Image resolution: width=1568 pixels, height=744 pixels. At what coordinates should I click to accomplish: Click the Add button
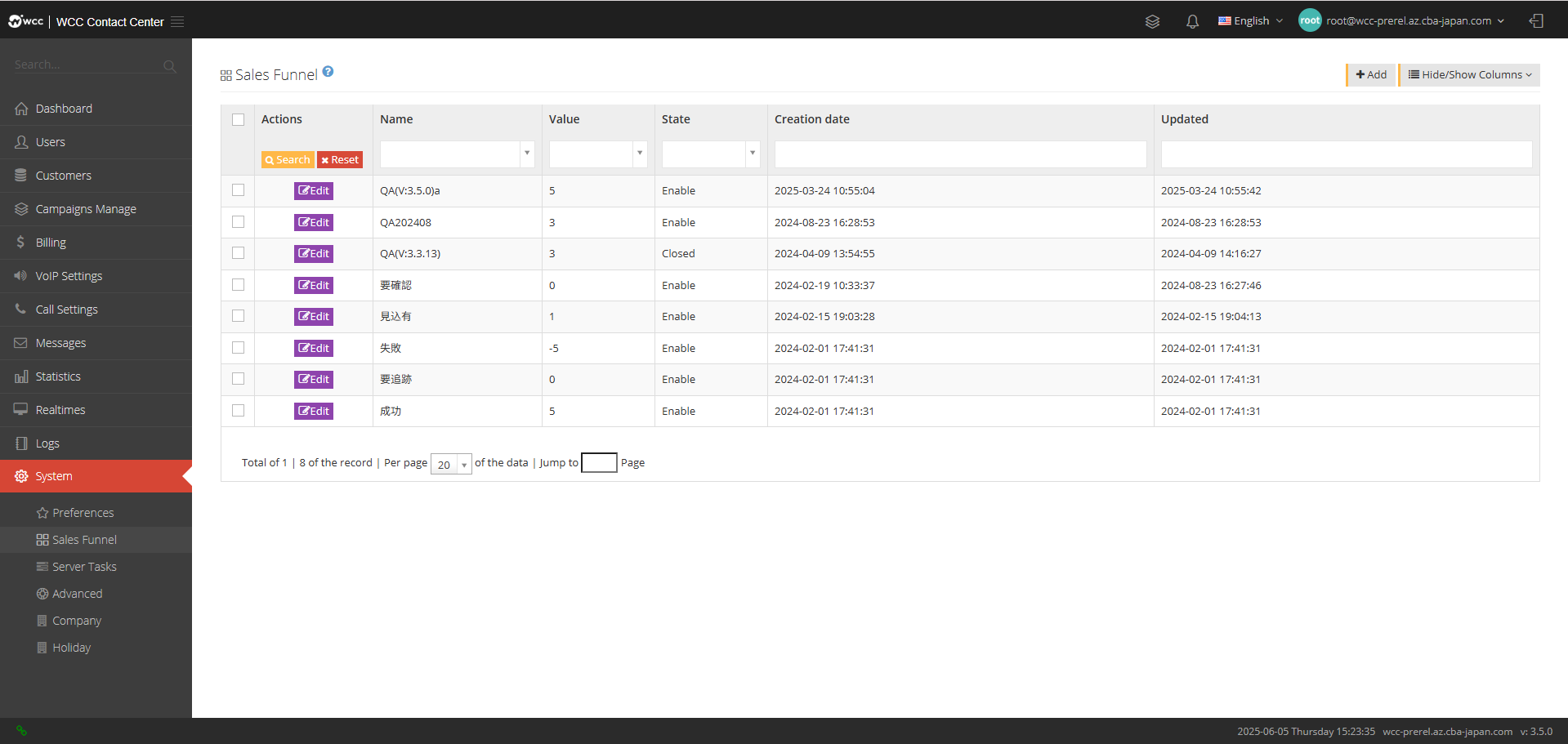pyautogui.click(x=1371, y=74)
